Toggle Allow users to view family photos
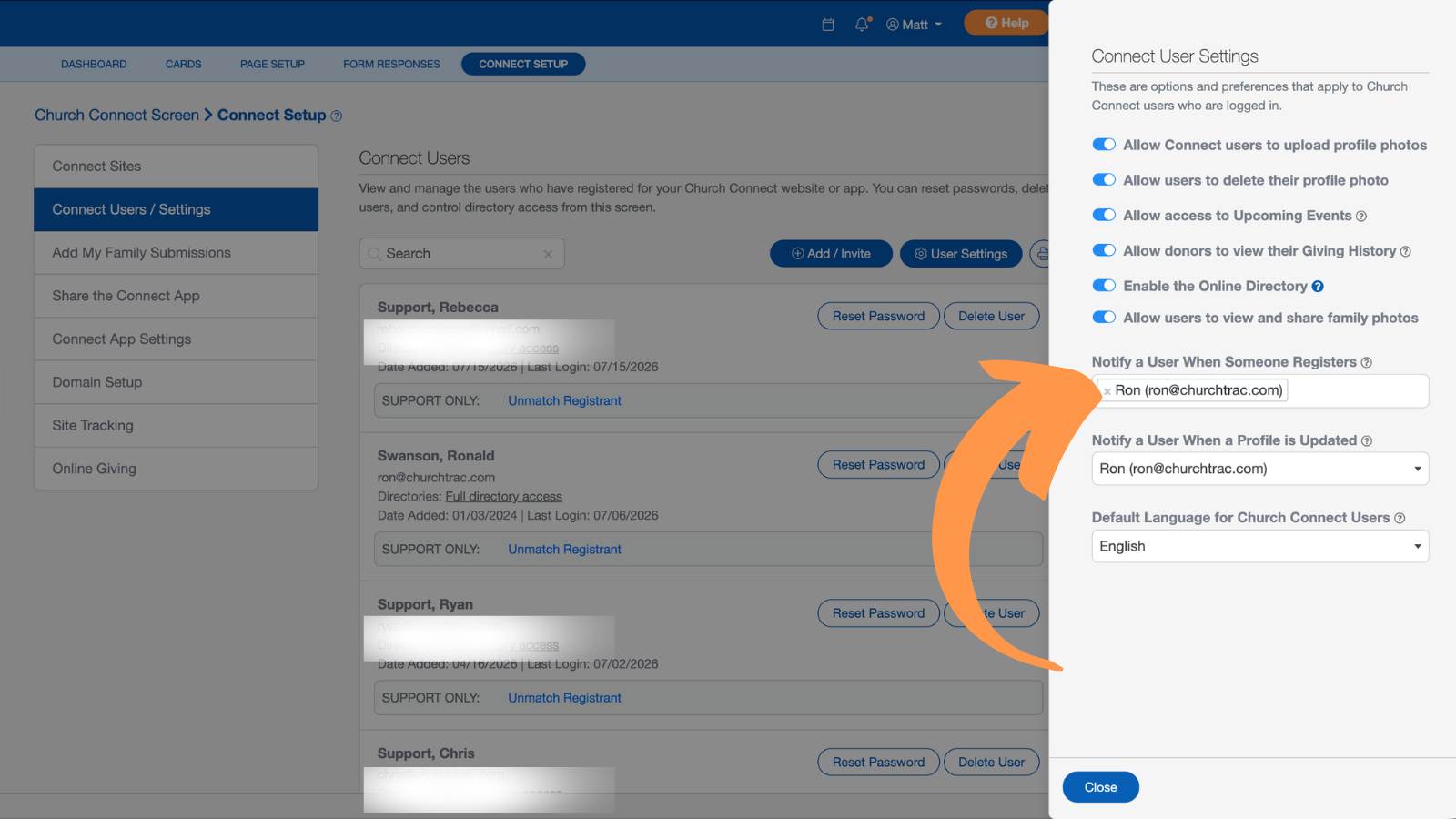The image size is (1456, 819). (1104, 318)
